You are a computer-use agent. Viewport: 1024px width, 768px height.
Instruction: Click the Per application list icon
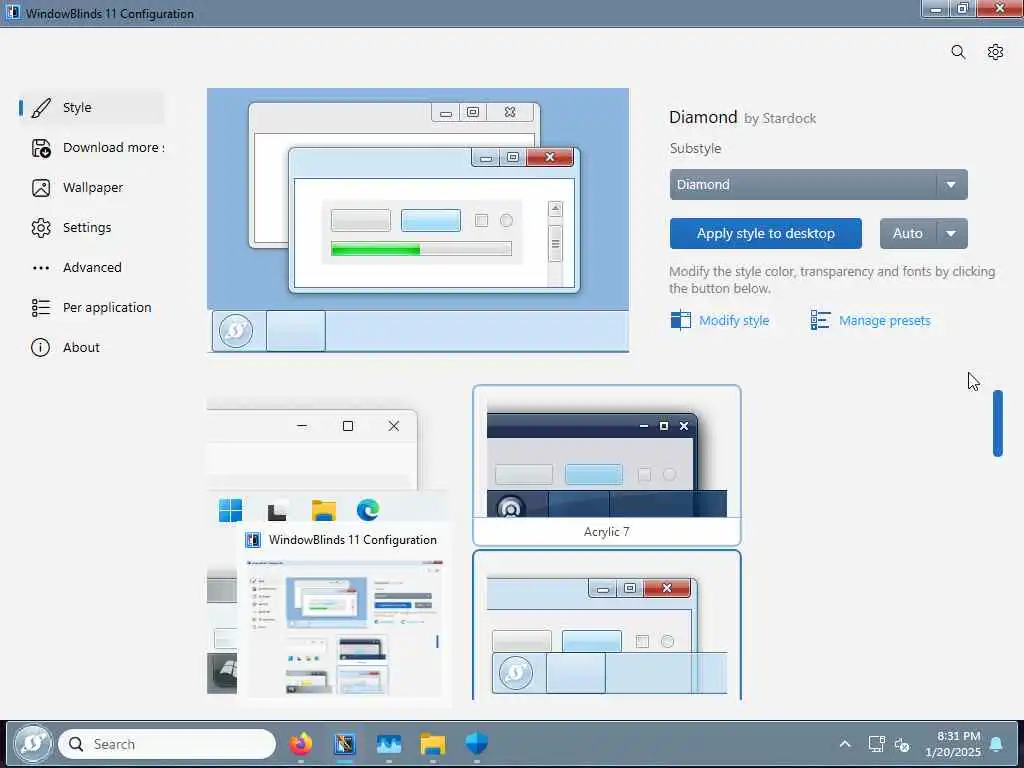tap(41, 308)
